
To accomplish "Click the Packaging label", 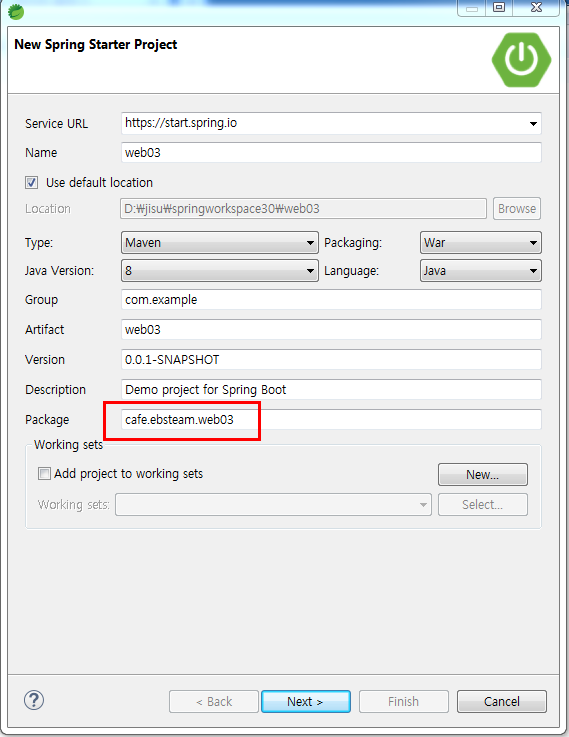I will [353, 243].
